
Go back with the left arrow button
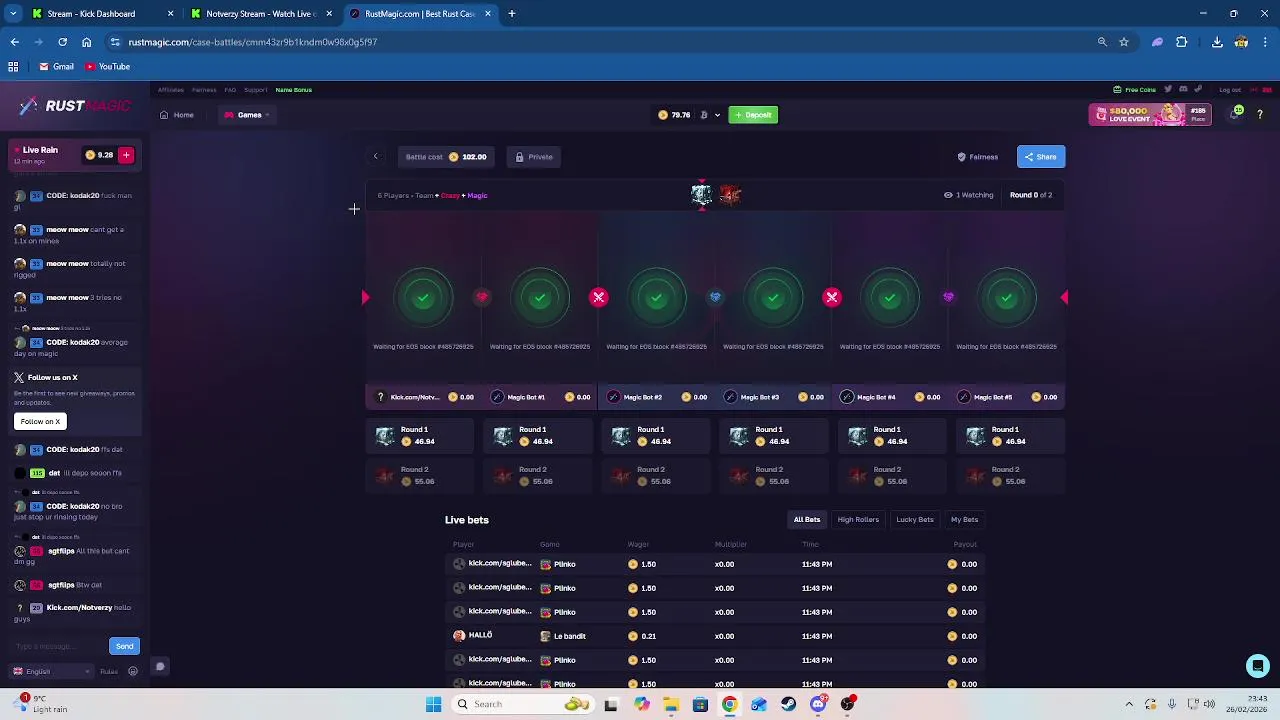pyautogui.click(x=376, y=157)
